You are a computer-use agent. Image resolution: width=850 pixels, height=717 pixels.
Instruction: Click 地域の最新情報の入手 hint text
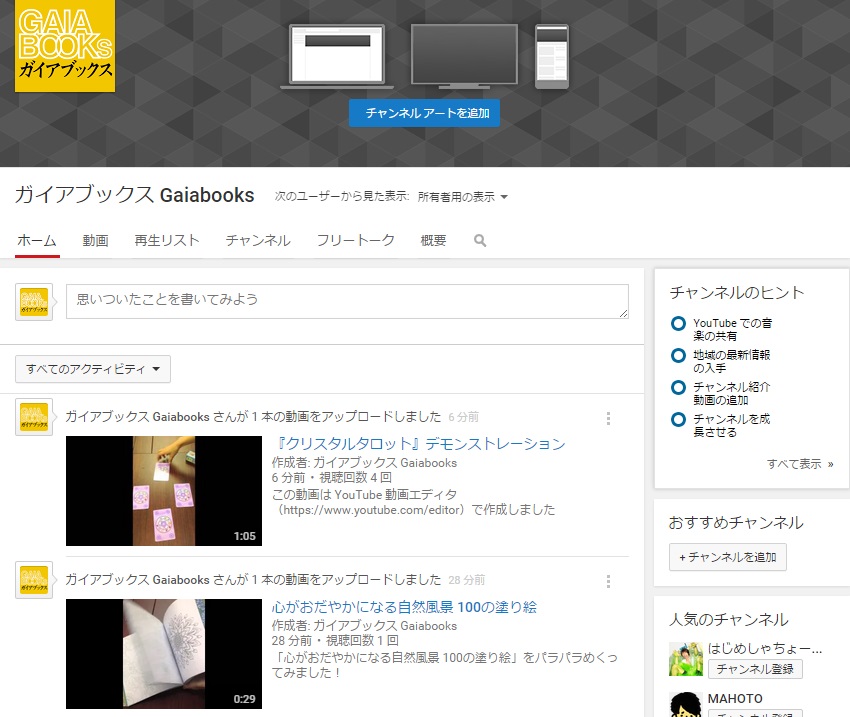pyautogui.click(x=731, y=361)
